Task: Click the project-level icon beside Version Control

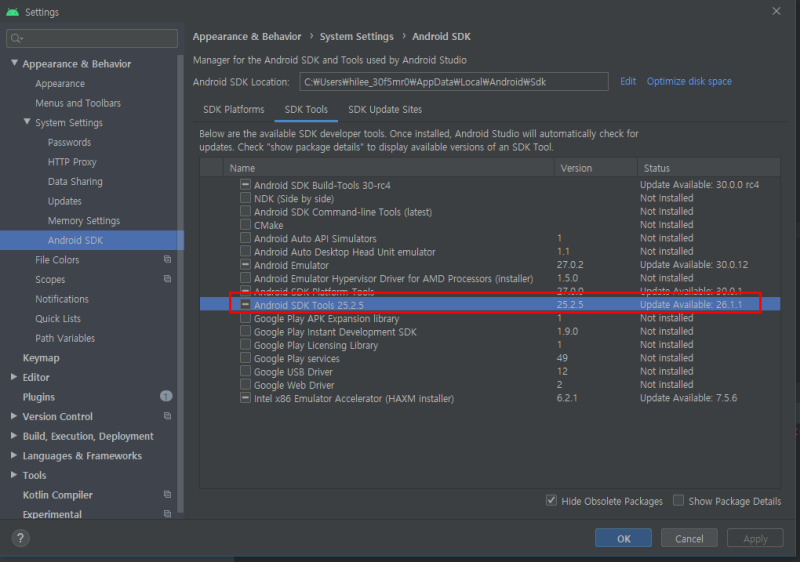Action: point(167,416)
